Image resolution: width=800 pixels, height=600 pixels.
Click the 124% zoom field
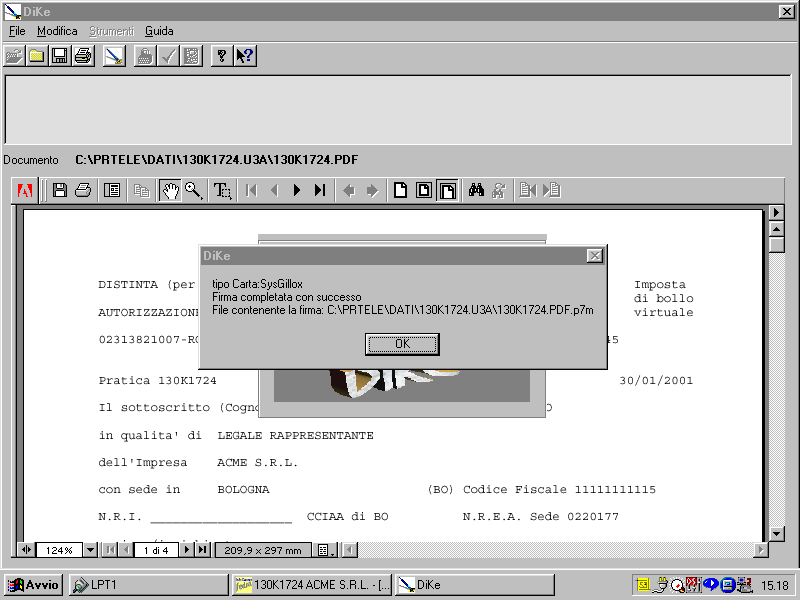coord(59,550)
